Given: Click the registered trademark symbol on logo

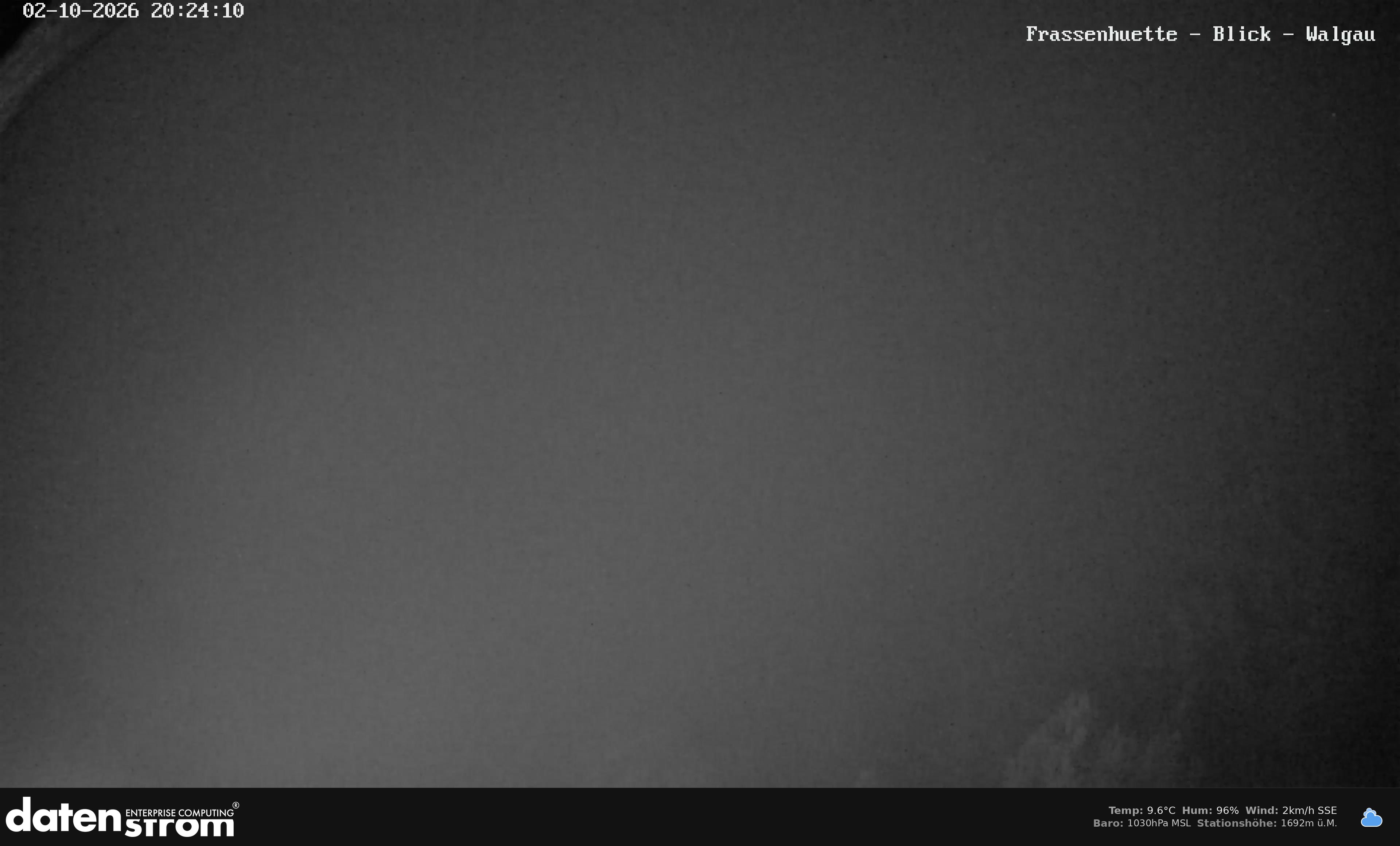Looking at the screenshot, I should (x=236, y=806).
